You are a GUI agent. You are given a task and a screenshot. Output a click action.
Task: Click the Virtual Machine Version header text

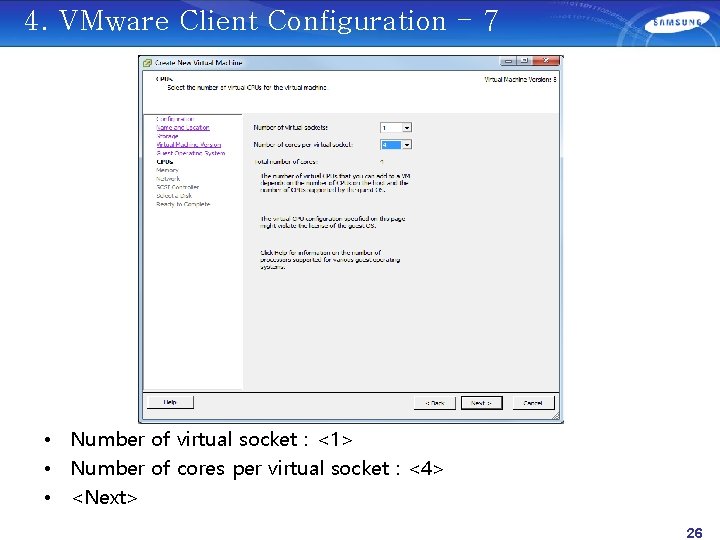520,79
